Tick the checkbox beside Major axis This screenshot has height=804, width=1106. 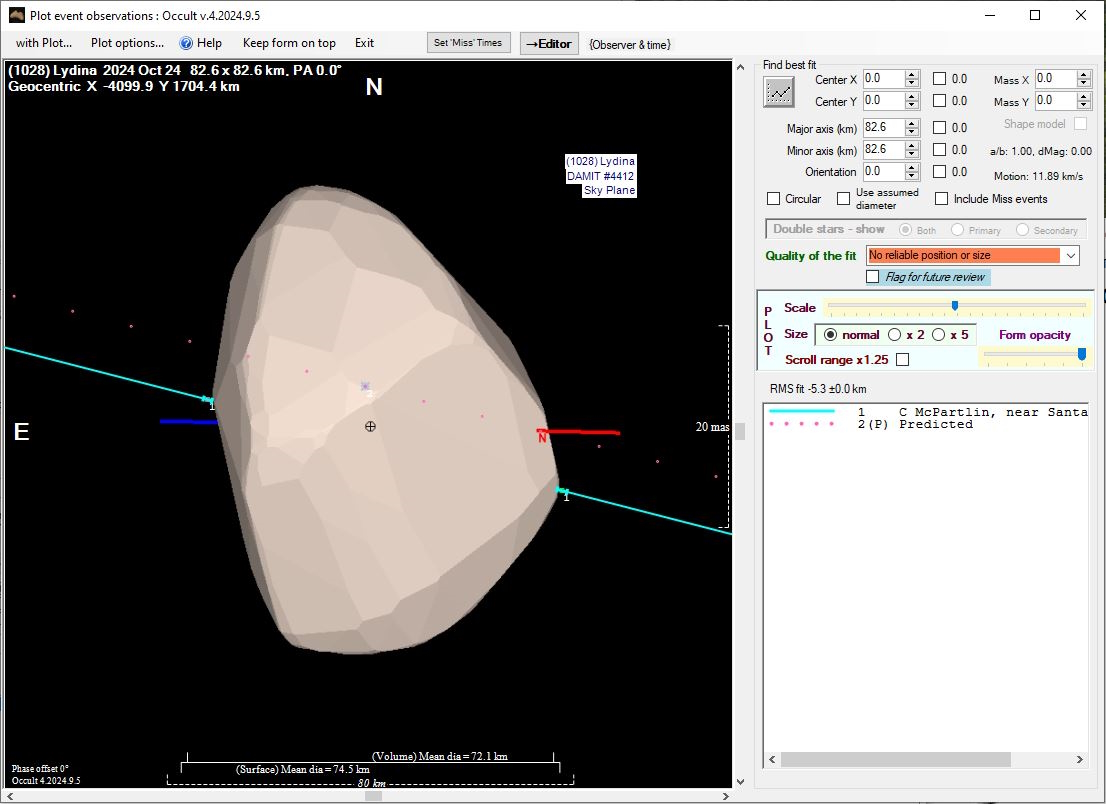940,128
